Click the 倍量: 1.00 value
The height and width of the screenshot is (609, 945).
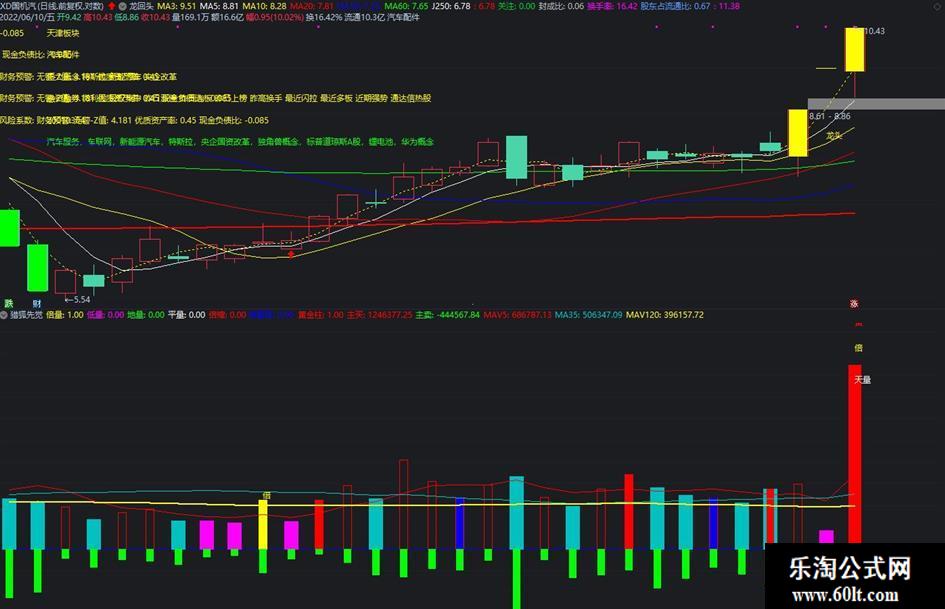point(65,315)
